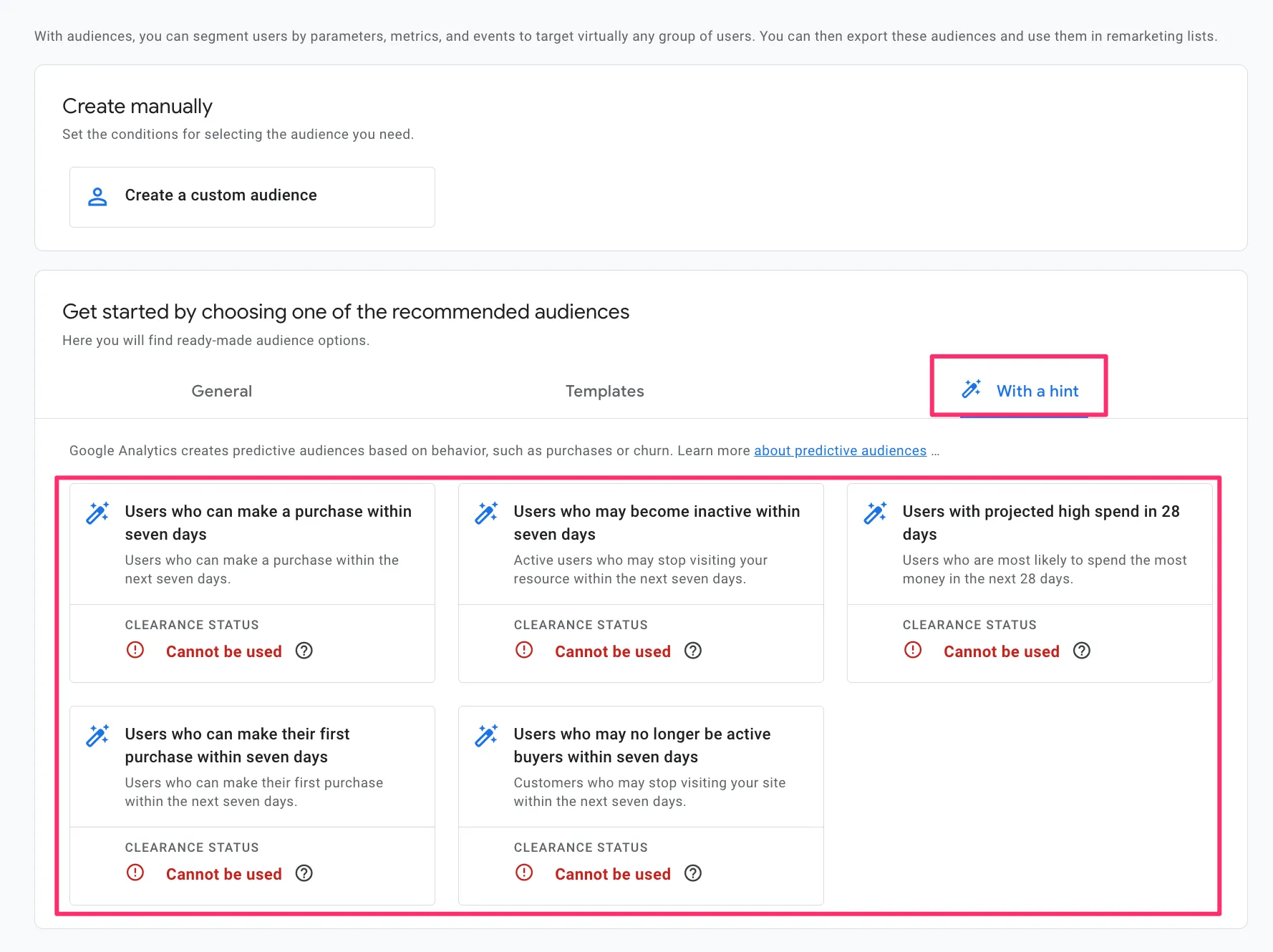Switch to the General tab
Screen dimensions: 1273x952
click(222, 391)
